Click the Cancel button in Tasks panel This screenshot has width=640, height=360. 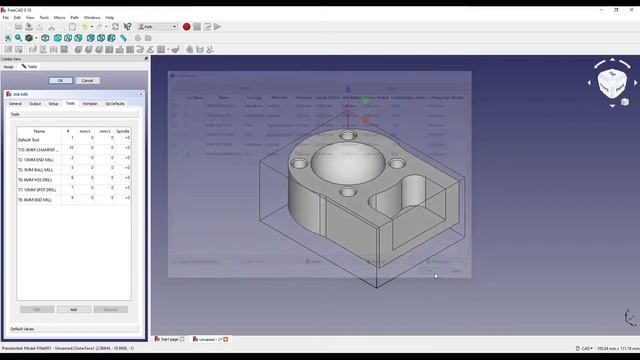(87, 80)
